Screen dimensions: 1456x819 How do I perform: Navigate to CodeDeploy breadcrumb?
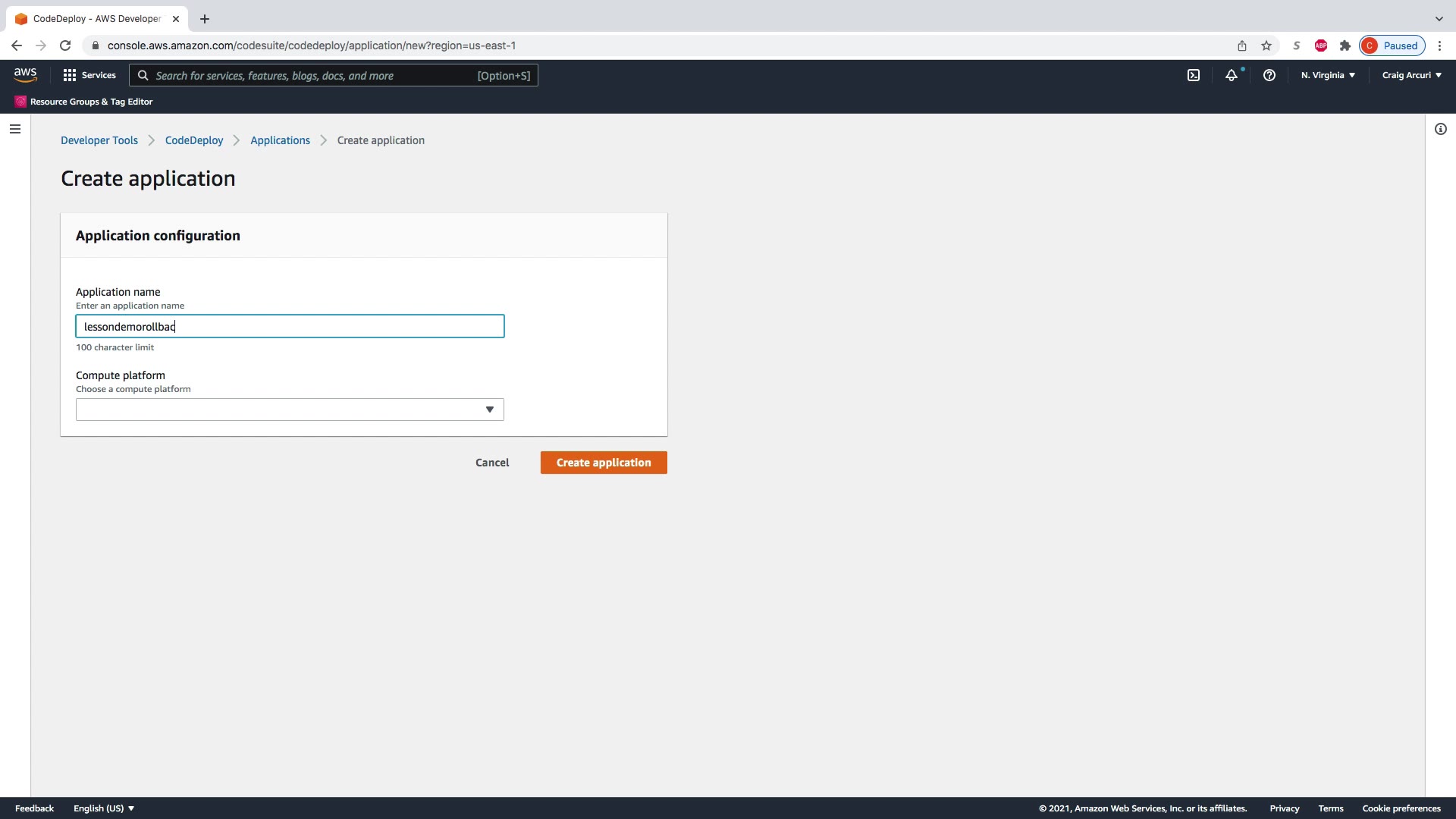(x=194, y=140)
